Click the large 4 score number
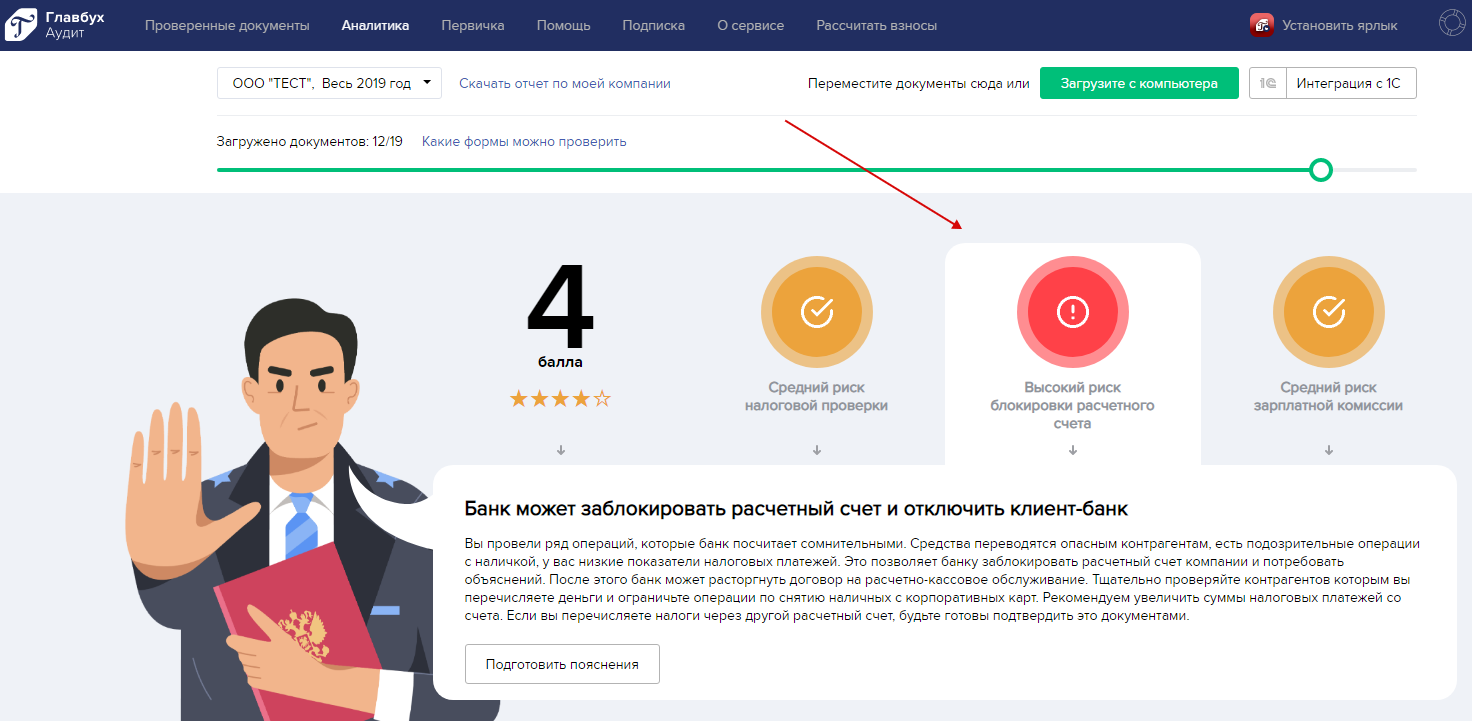The width and height of the screenshot is (1472, 721). coord(560,308)
